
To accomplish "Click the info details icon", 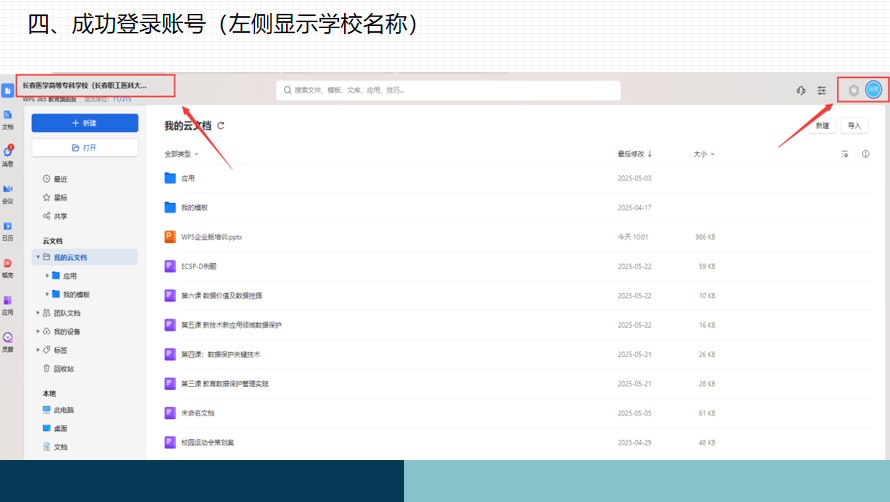I will (x=866, y=154).
